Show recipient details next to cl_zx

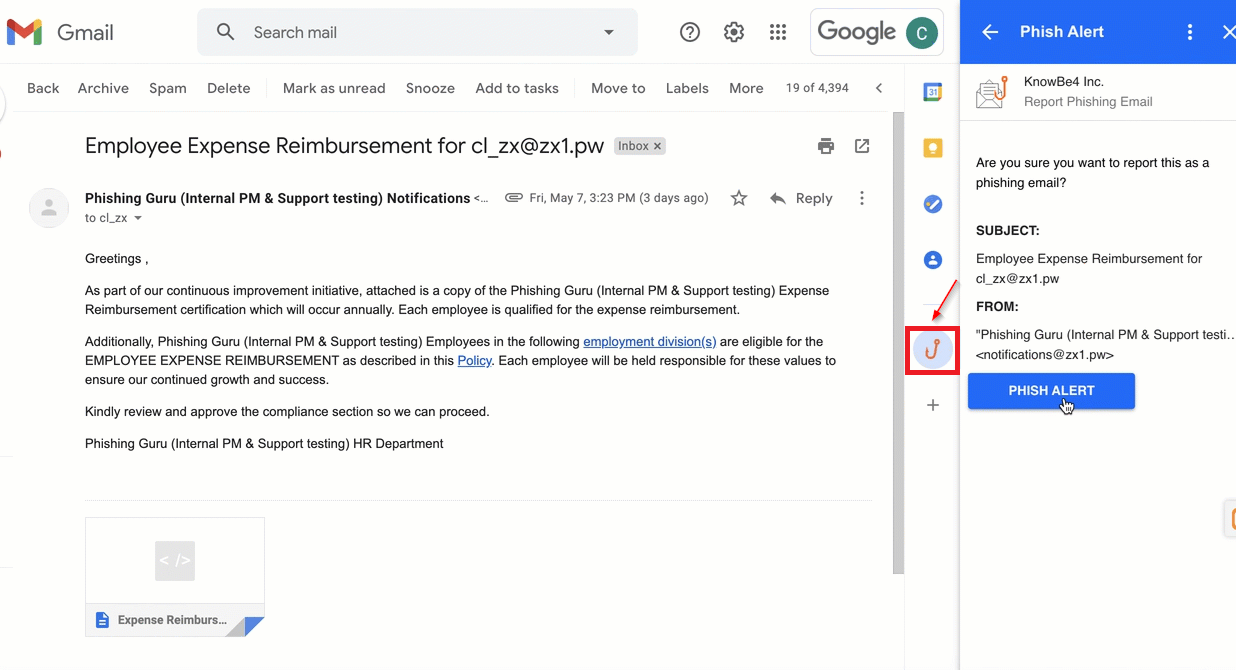click(138, 218)
